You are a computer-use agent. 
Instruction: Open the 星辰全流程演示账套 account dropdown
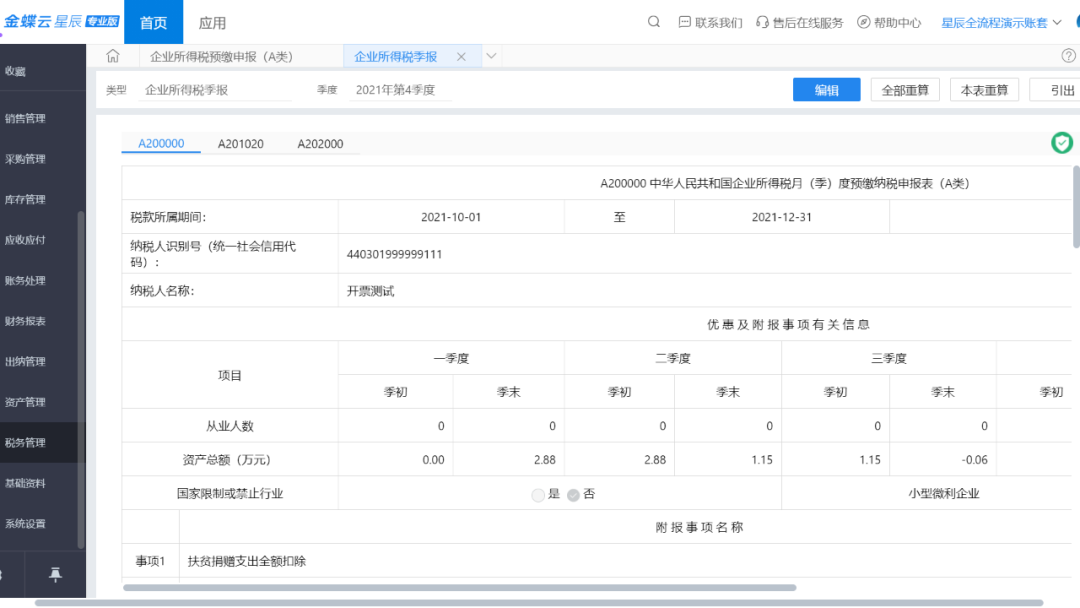(1001, 22)
